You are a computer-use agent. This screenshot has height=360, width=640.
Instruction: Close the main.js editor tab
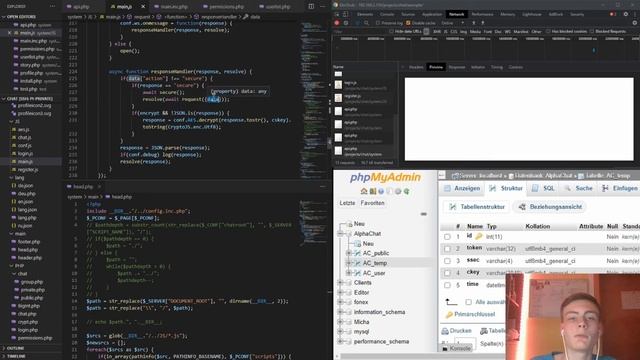click(143, 7)
